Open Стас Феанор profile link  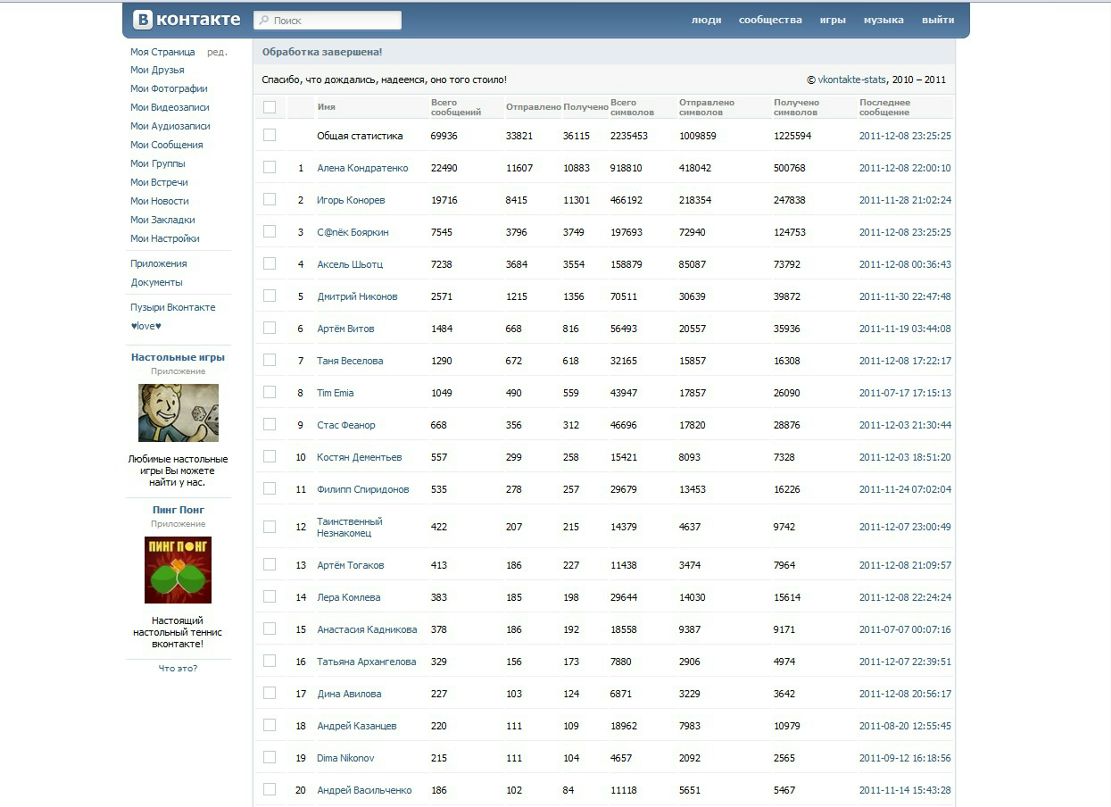tap(346, 425)
